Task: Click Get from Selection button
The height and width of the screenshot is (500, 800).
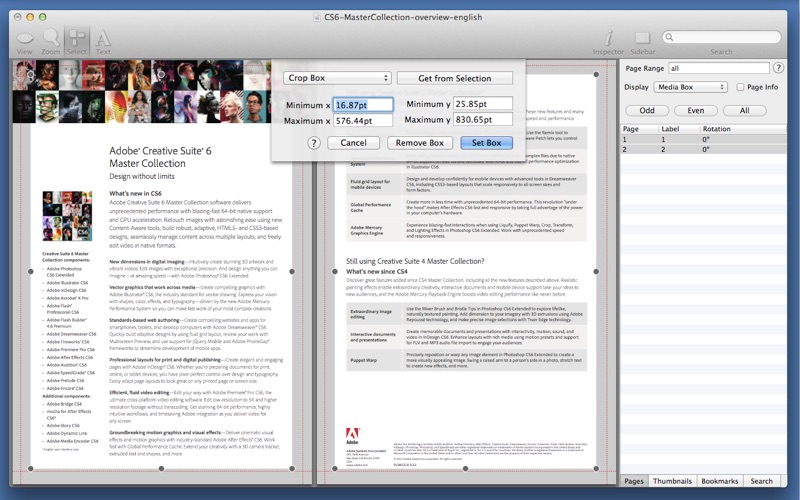Action: point(455,78)
